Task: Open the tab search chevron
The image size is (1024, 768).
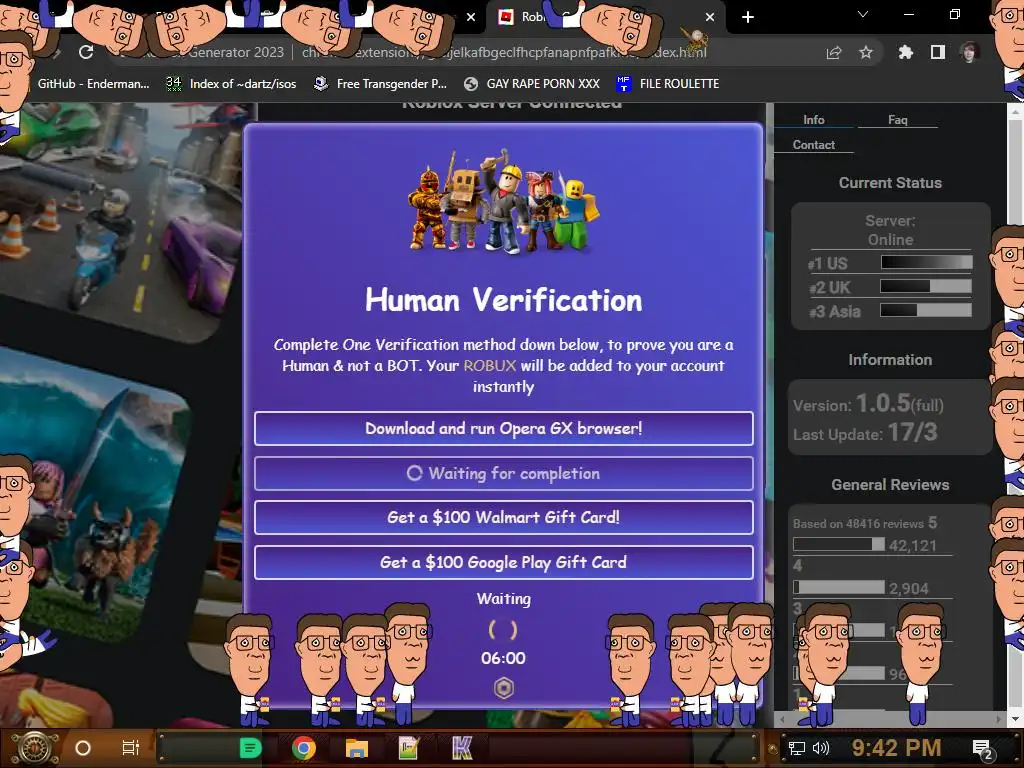Action: pyautogui.click(x=863, y=14)
